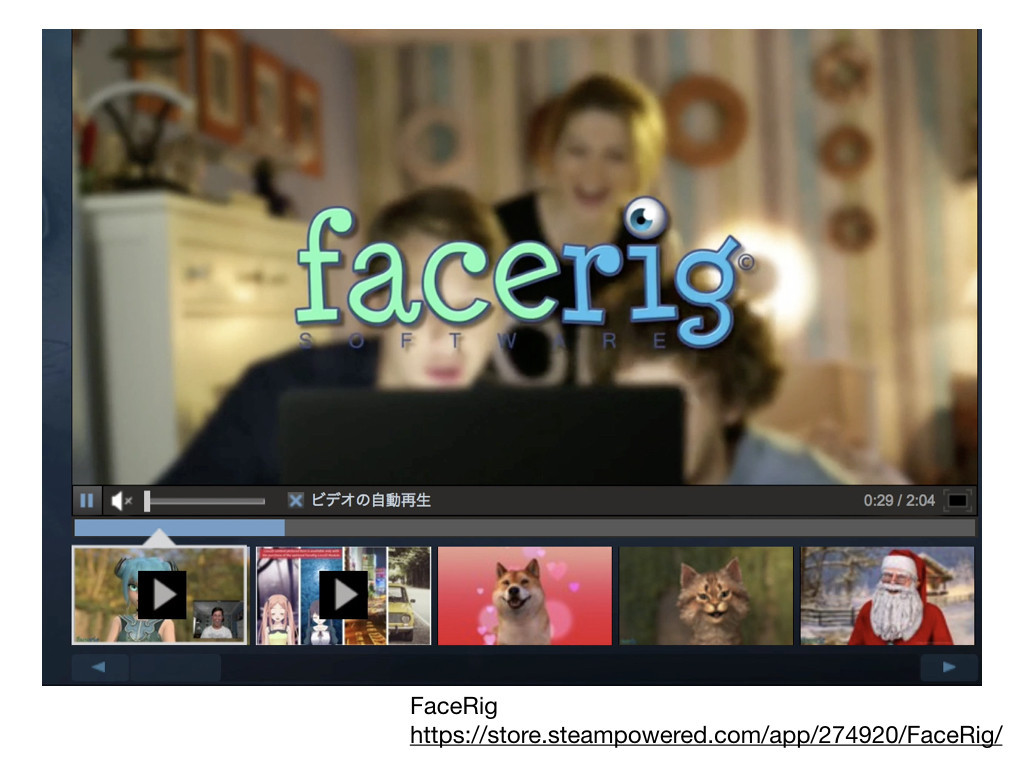Click the FaceRig caption text
The width and height of the screenshot is (1024, 768).
pyautogui.click(x=454, y=707)
